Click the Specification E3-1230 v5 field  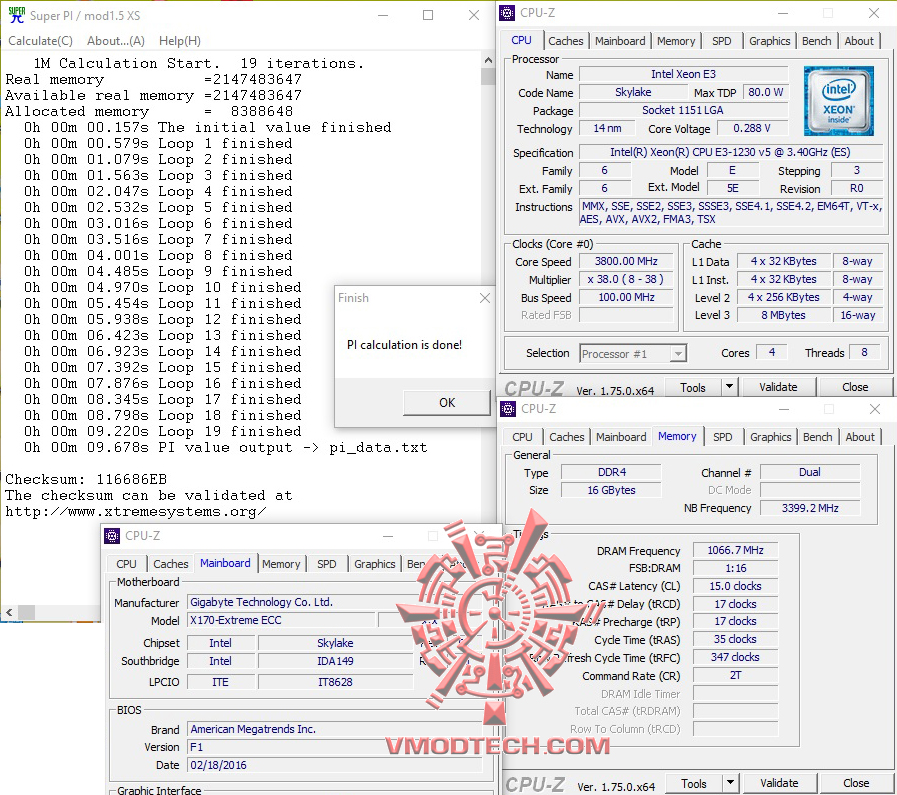click(730, 152)
